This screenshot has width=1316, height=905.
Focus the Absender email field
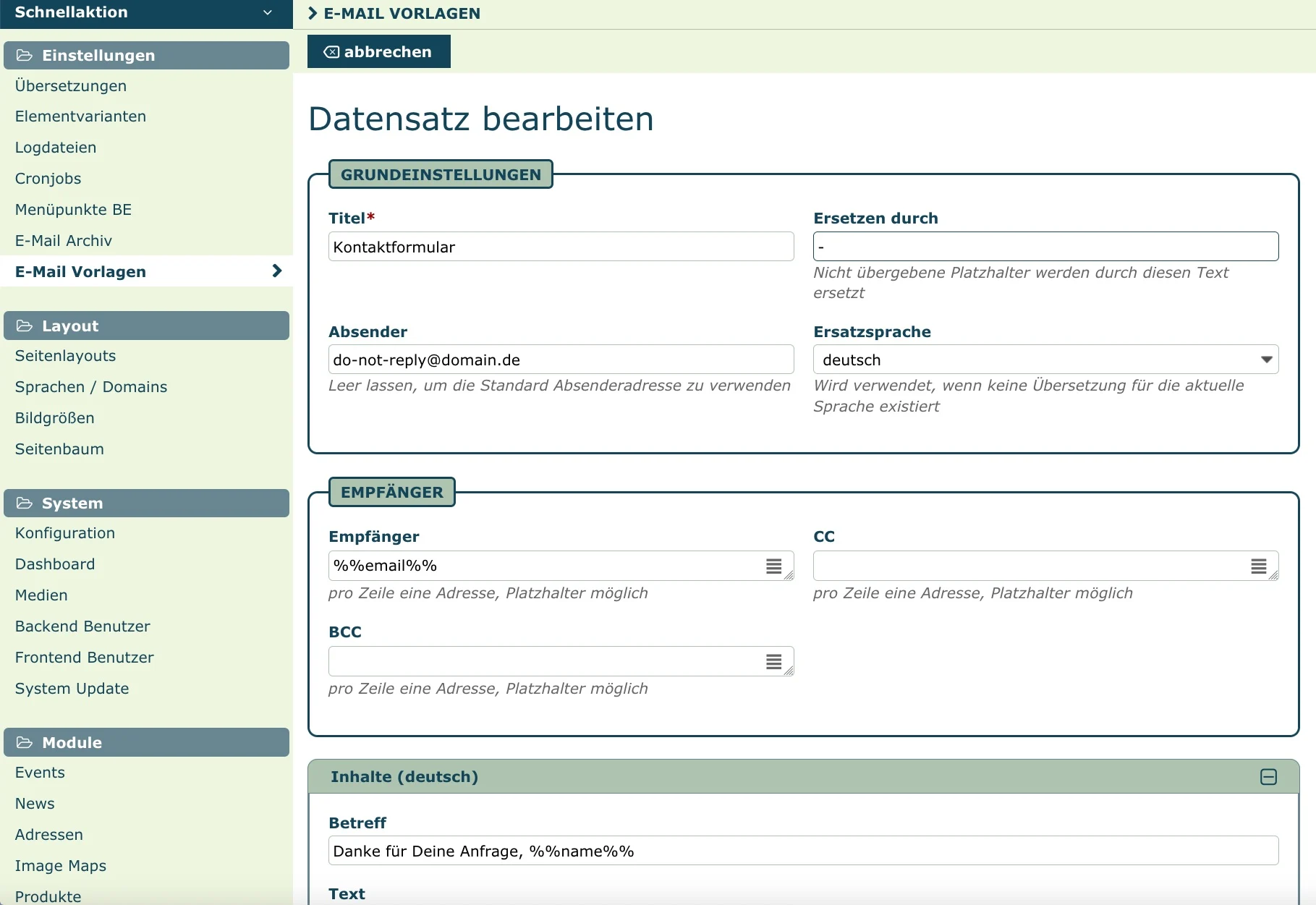coord(561,360)
